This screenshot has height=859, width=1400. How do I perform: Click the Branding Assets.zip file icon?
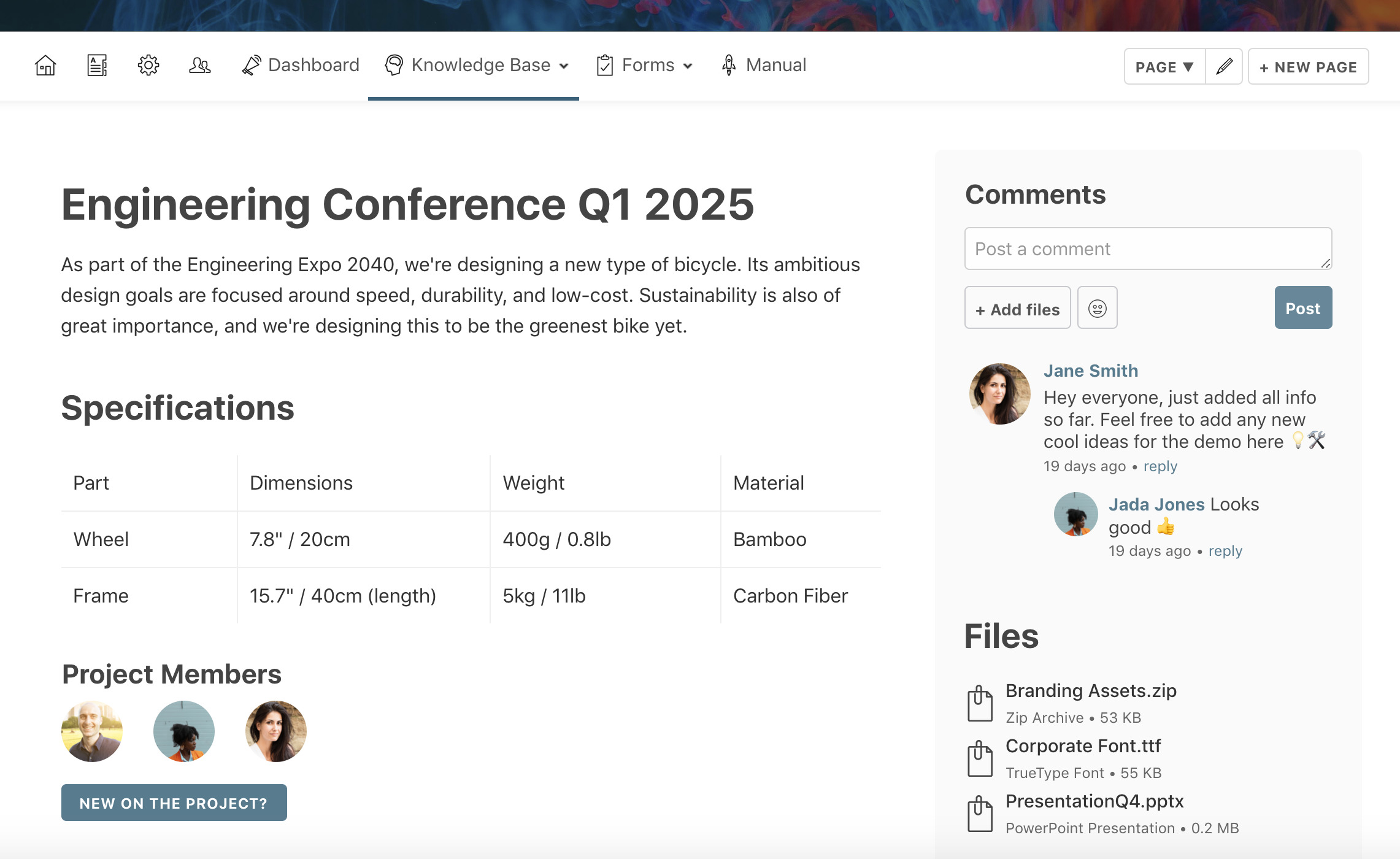[980, 703]
